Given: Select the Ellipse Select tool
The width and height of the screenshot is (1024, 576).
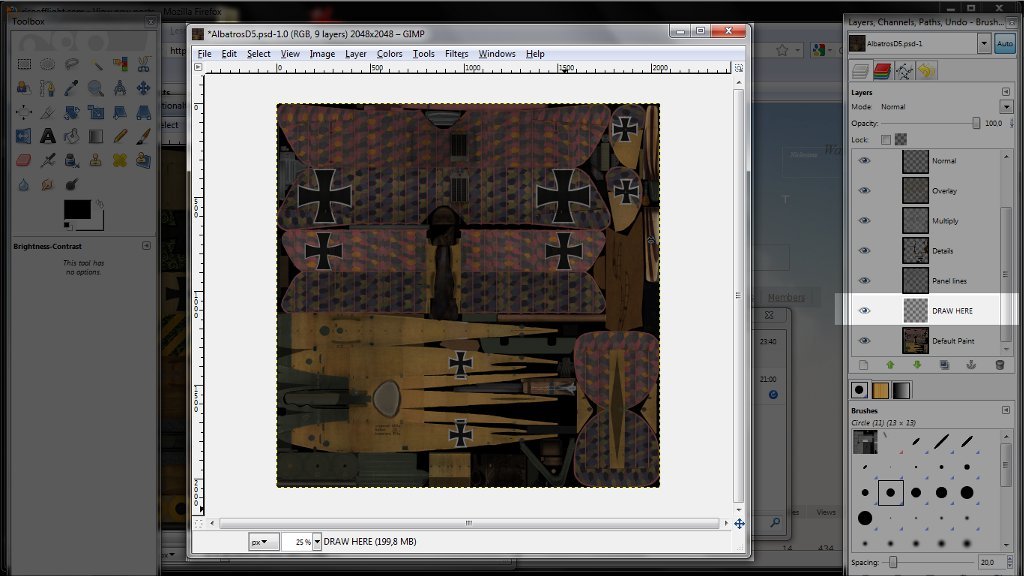Looking at the screenshot, I should [x=48, y=63].
